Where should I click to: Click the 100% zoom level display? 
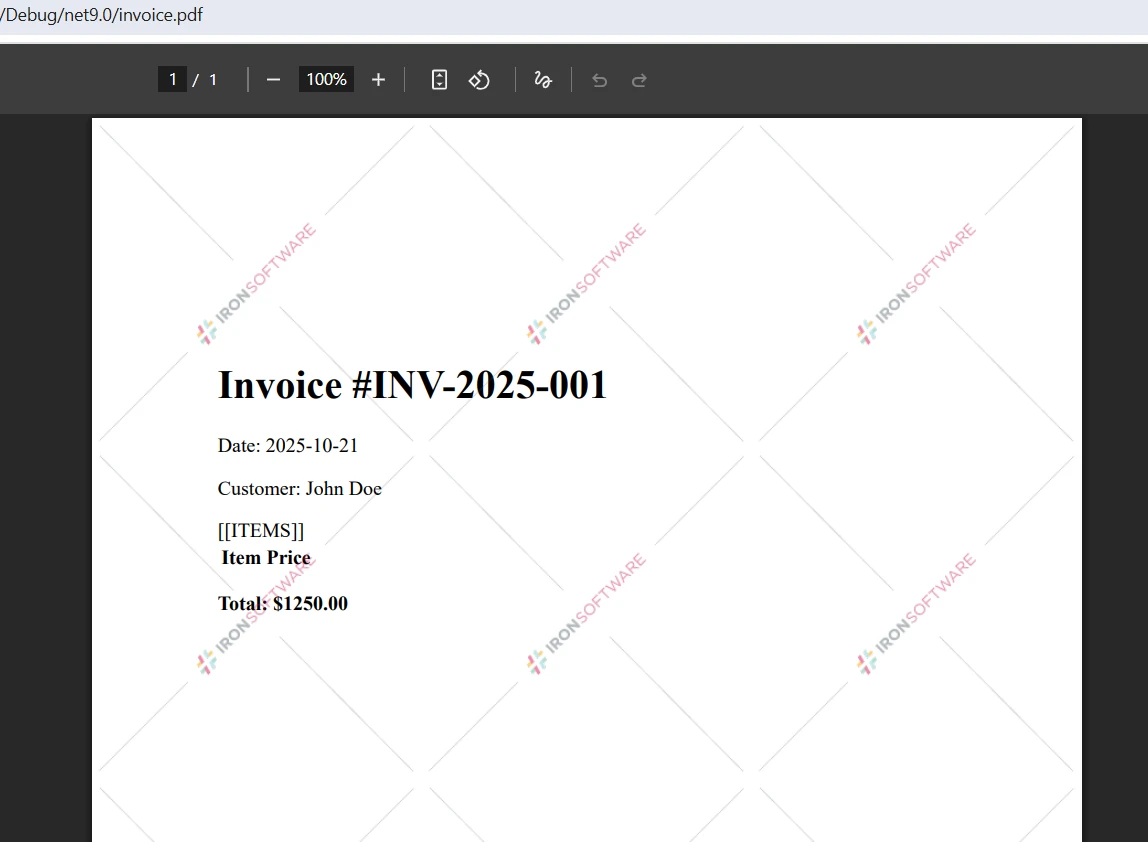[x=325, y=79]
